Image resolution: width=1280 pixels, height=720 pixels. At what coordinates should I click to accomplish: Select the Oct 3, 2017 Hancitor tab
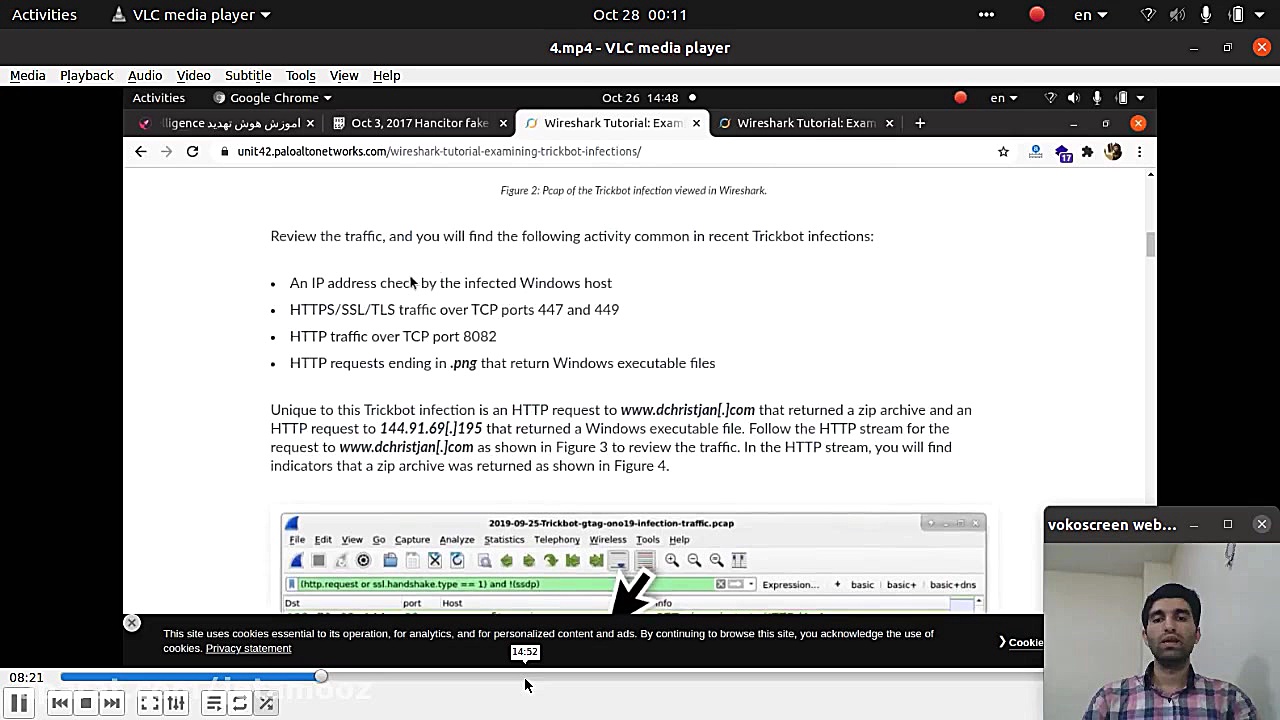(x=420, y=123)
